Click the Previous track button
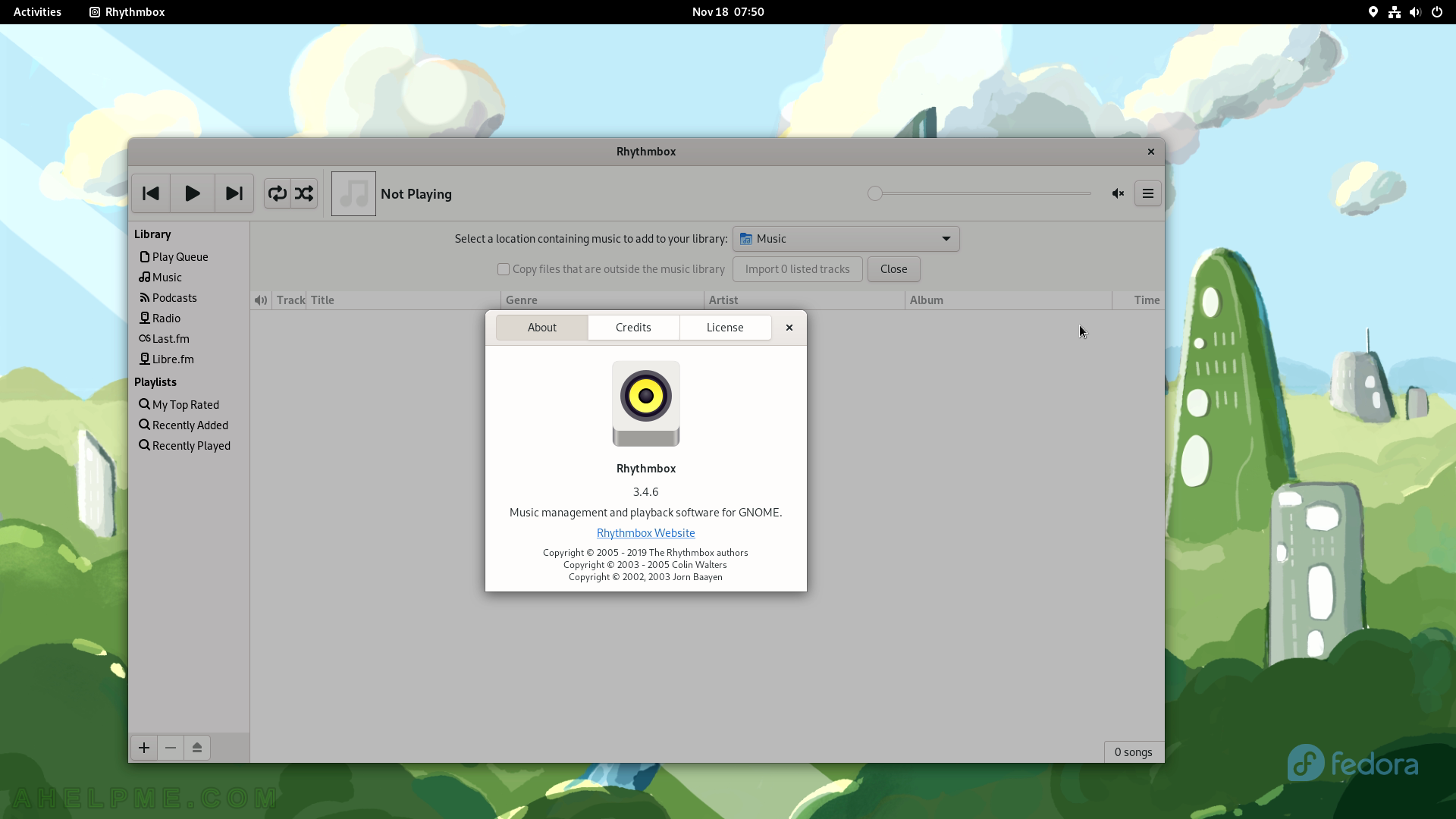The height and width of the screenshot is (819, 1456). [x=151, y=193]
